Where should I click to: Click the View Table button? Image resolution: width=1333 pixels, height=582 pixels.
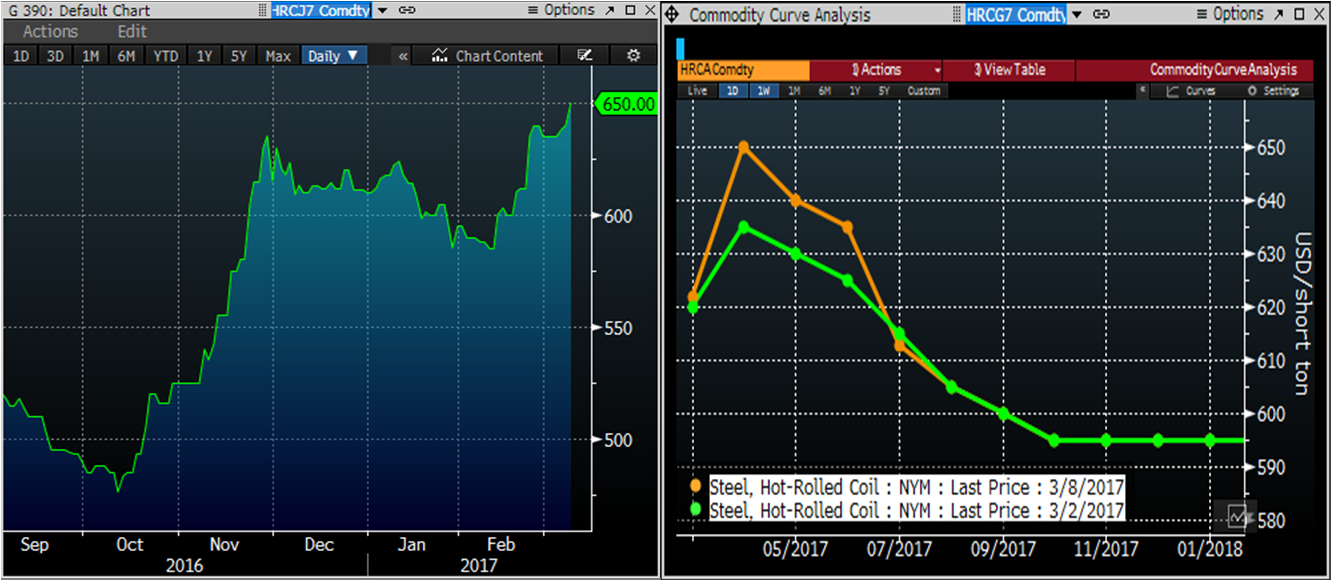pyautogui.click(x=1009, y=70)
